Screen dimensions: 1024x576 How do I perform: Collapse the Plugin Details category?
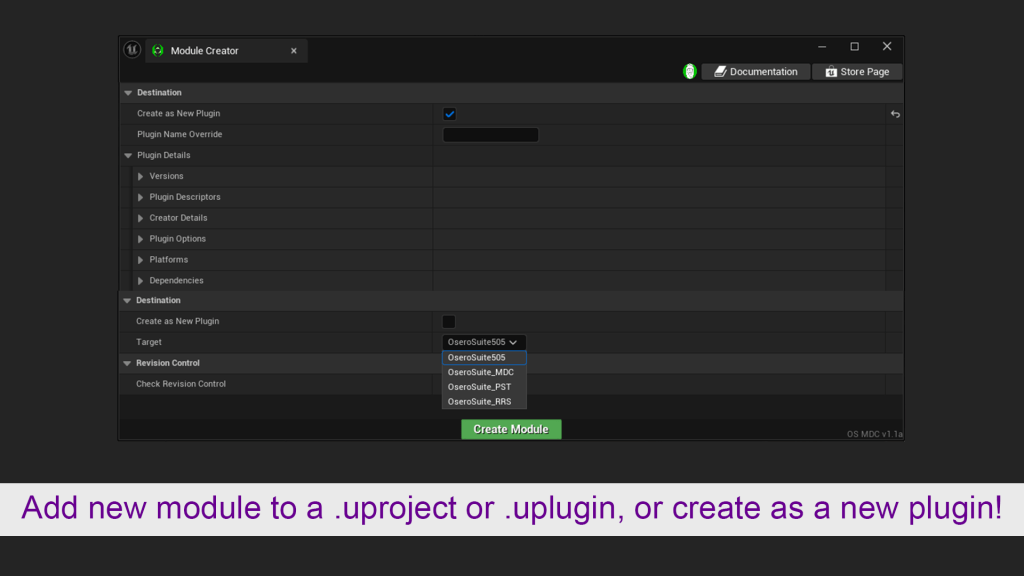pos(128,156)
